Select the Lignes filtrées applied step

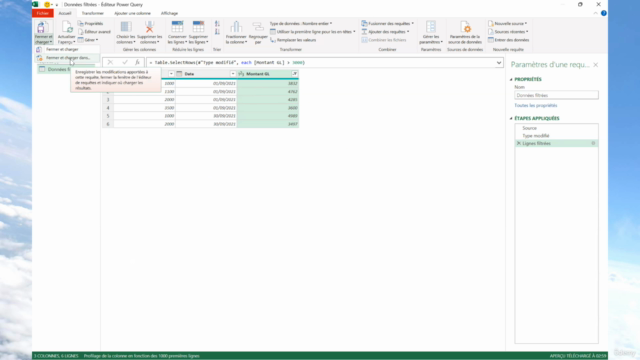coord(556,143)
